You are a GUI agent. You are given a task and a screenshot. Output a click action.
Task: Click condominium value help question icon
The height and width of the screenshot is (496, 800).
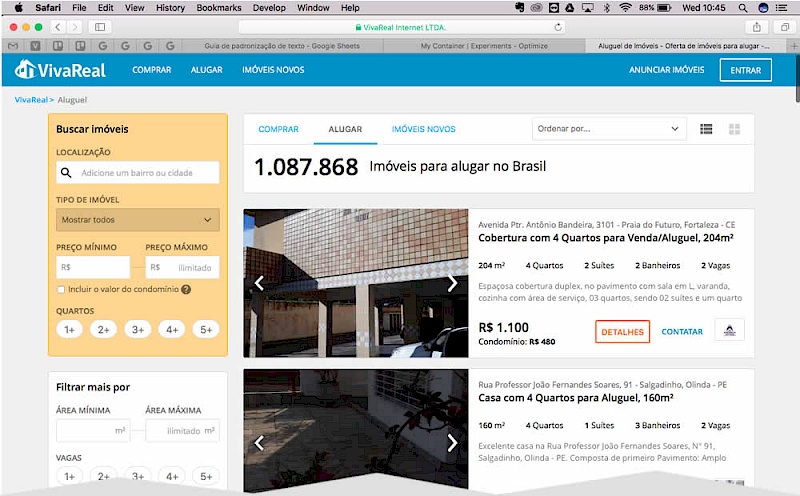[x=186, y=289]
